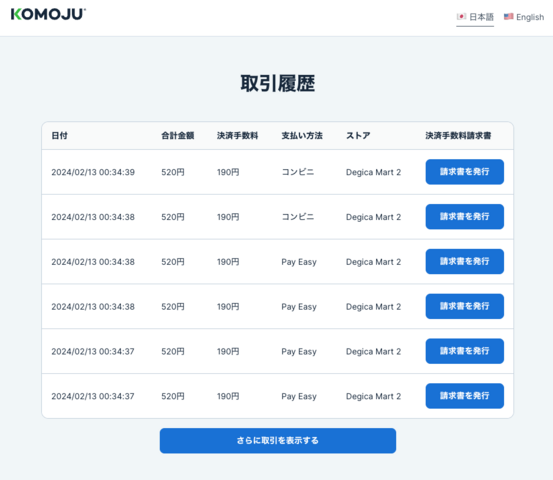The width and height of the screenshot is (553, 480).
Task: Click the 取引履歴 page heading
Action: pos(278,84)
